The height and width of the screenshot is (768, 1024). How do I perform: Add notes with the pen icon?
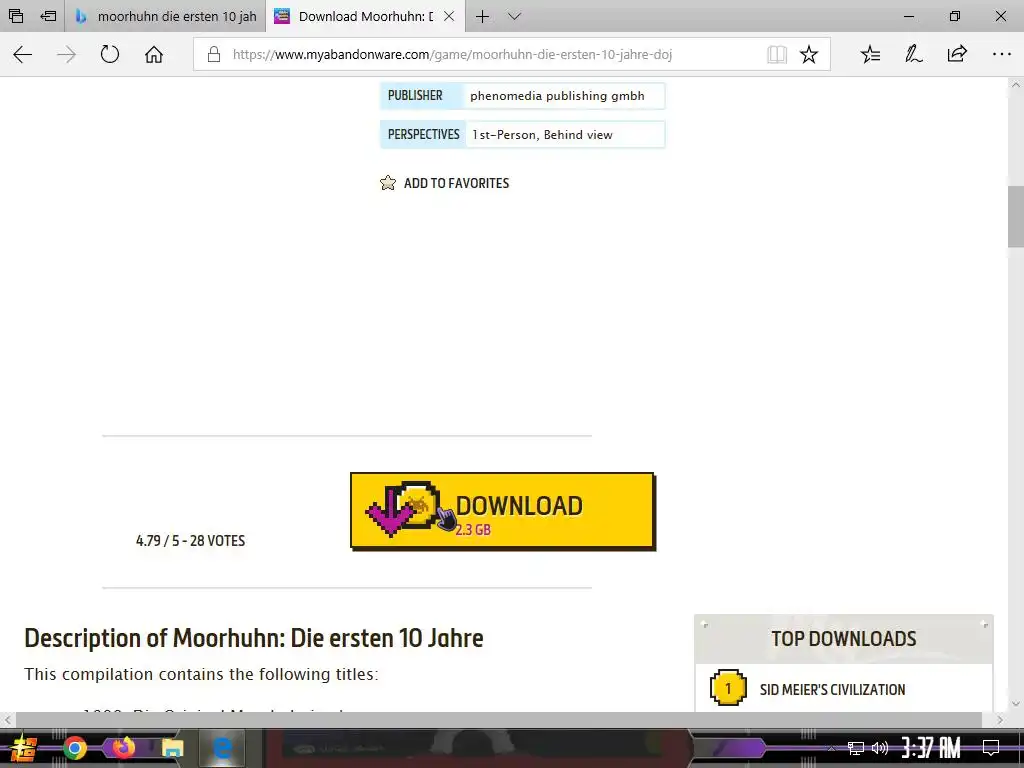(x=914, y=54)
